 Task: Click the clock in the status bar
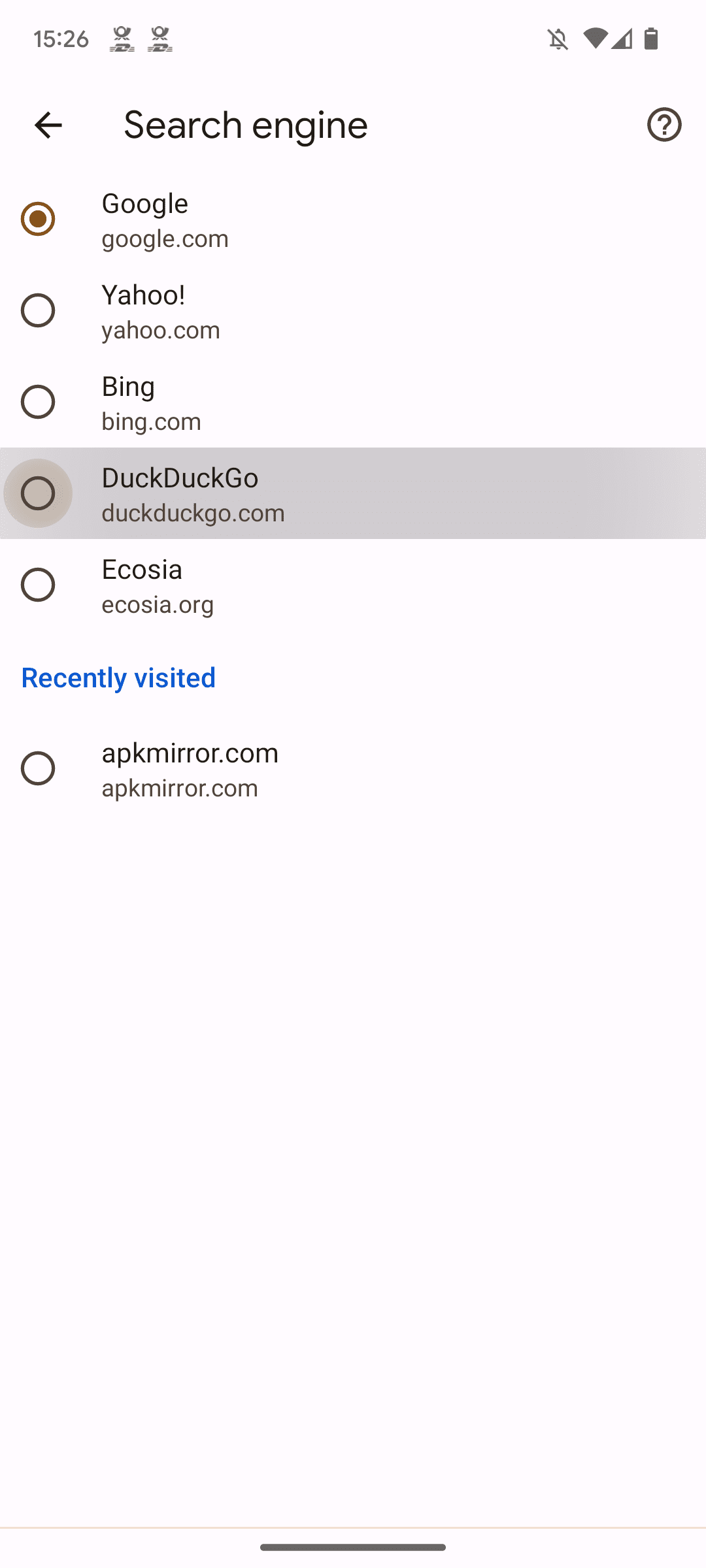click(61, 39)
